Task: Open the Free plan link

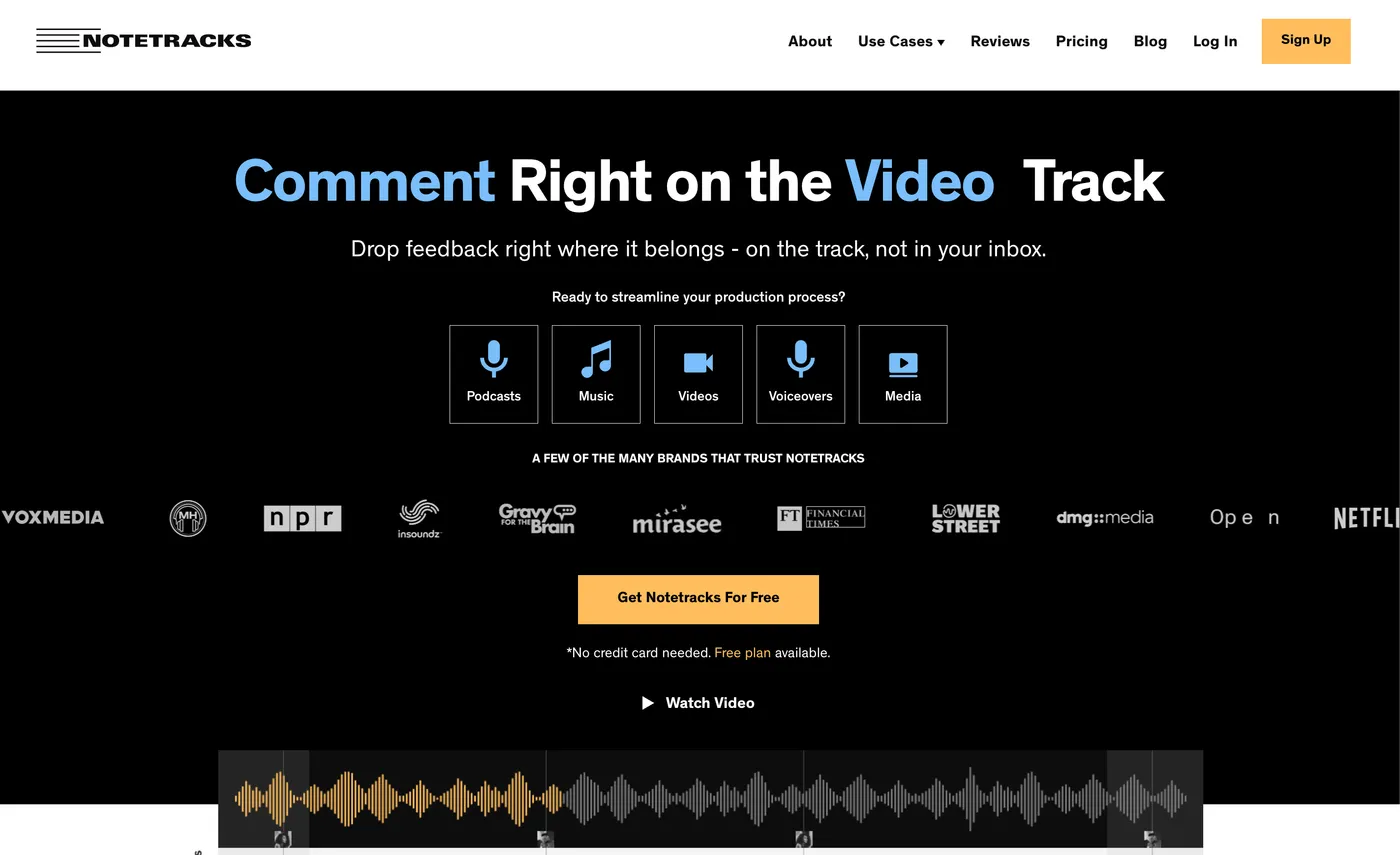Action: click(742, 652)
